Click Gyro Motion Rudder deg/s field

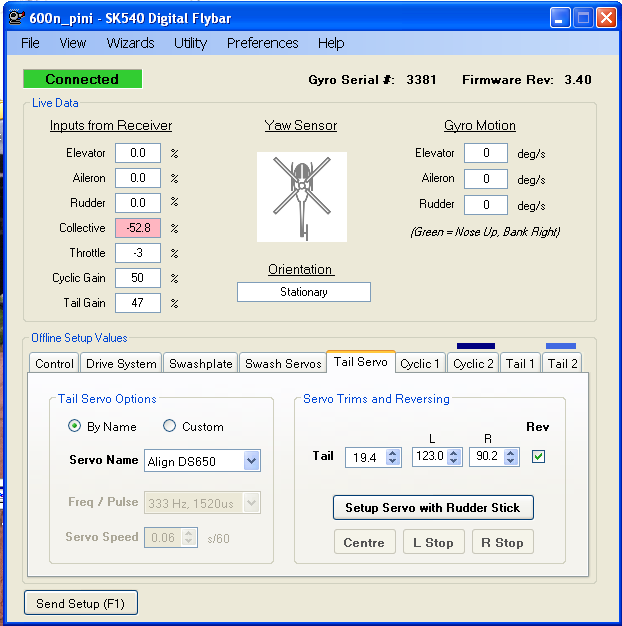coord(486,205)
